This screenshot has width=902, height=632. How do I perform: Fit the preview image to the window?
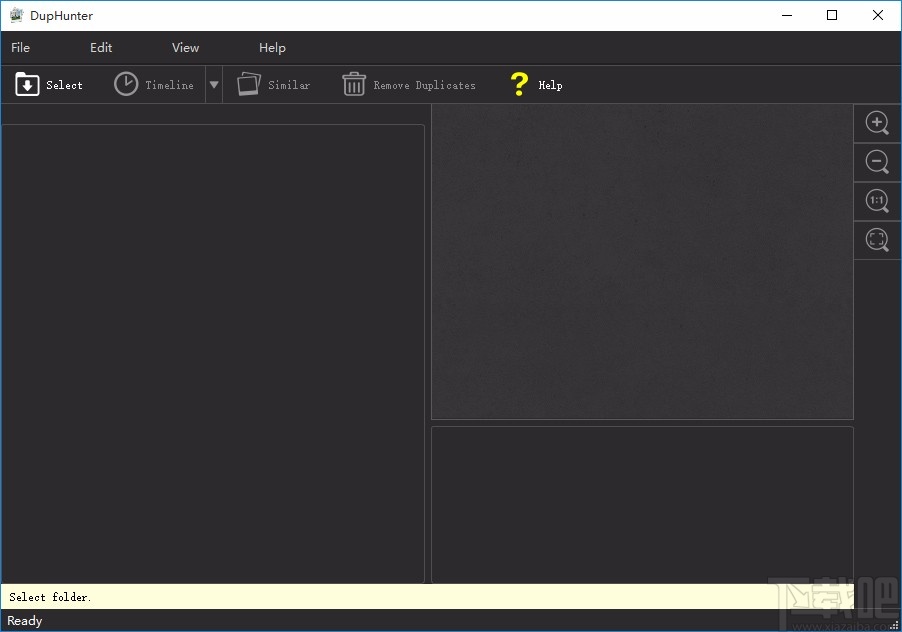(877, 240)
